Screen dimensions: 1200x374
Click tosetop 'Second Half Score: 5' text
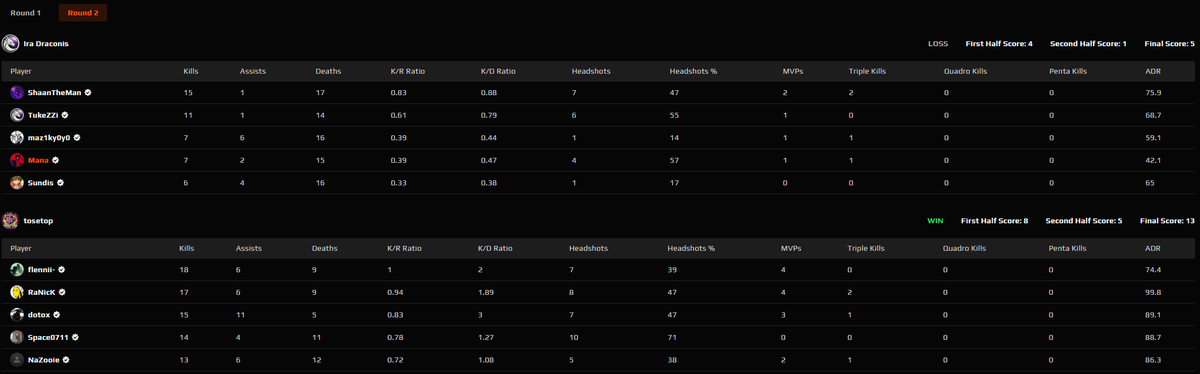[1084, 220]
